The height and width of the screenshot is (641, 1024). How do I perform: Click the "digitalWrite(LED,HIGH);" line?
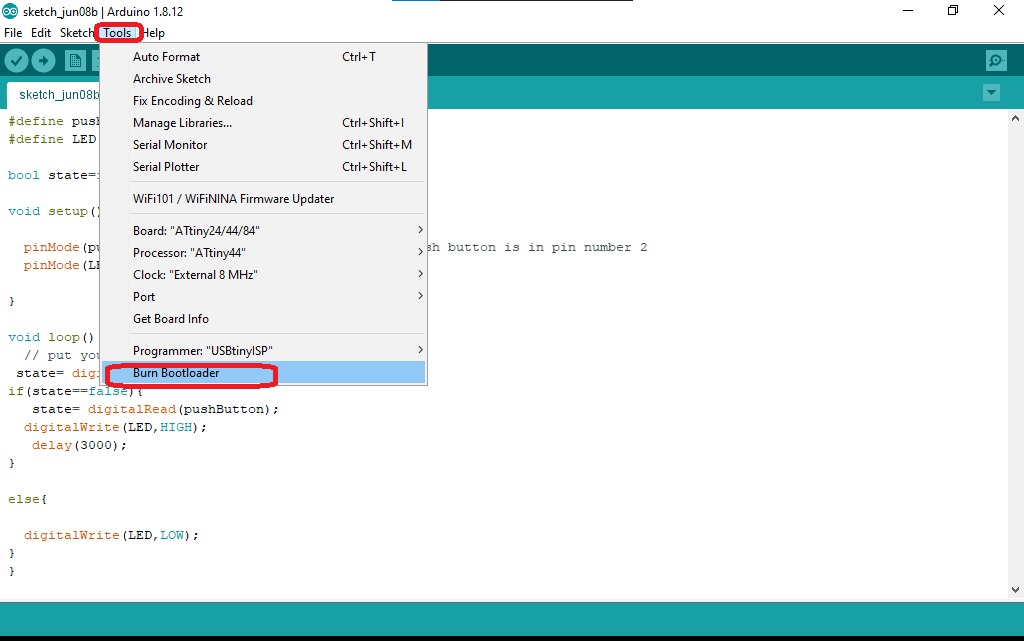click(x=115, y=428)
